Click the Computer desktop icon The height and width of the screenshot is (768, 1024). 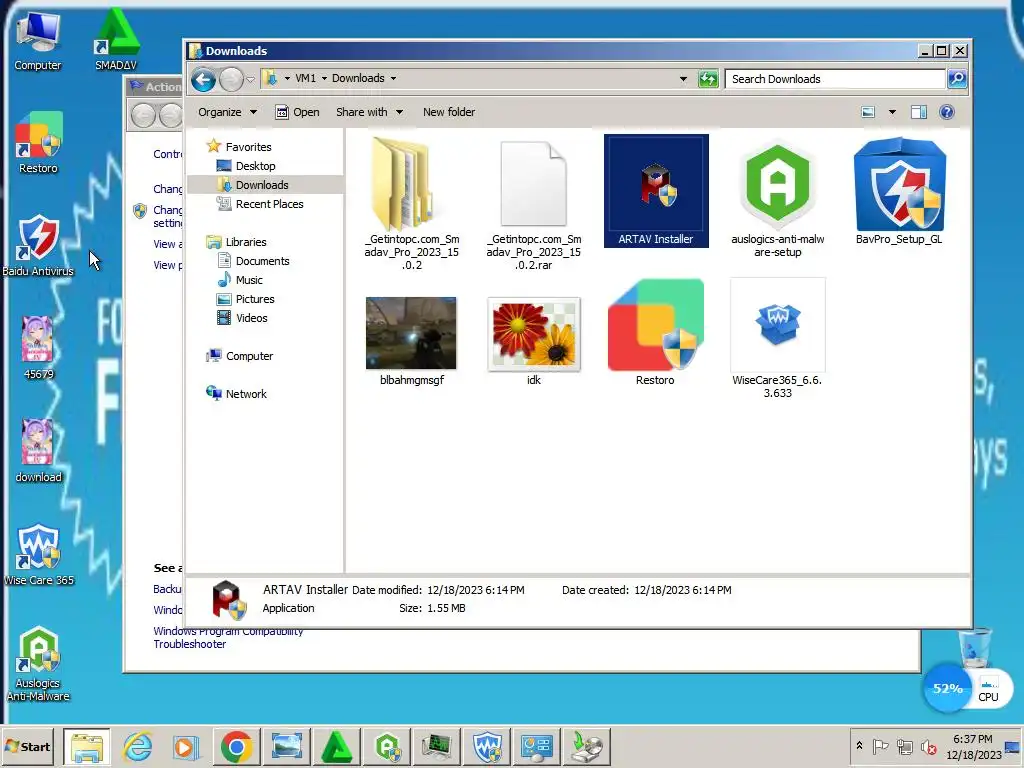pyautogui.click(x=38, y=42)
